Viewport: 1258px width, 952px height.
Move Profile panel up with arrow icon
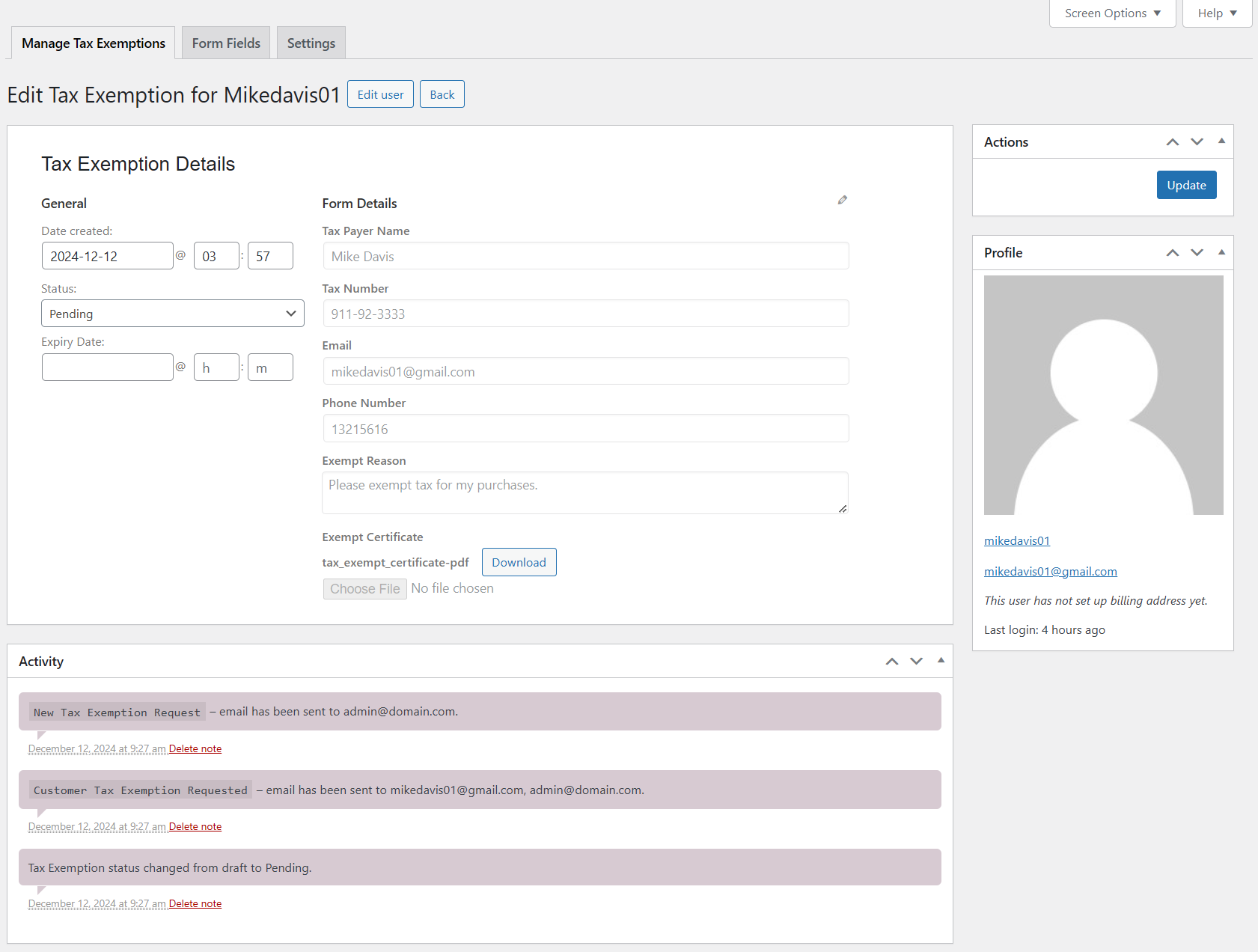pyautogui.click(x=1172, y=253)
